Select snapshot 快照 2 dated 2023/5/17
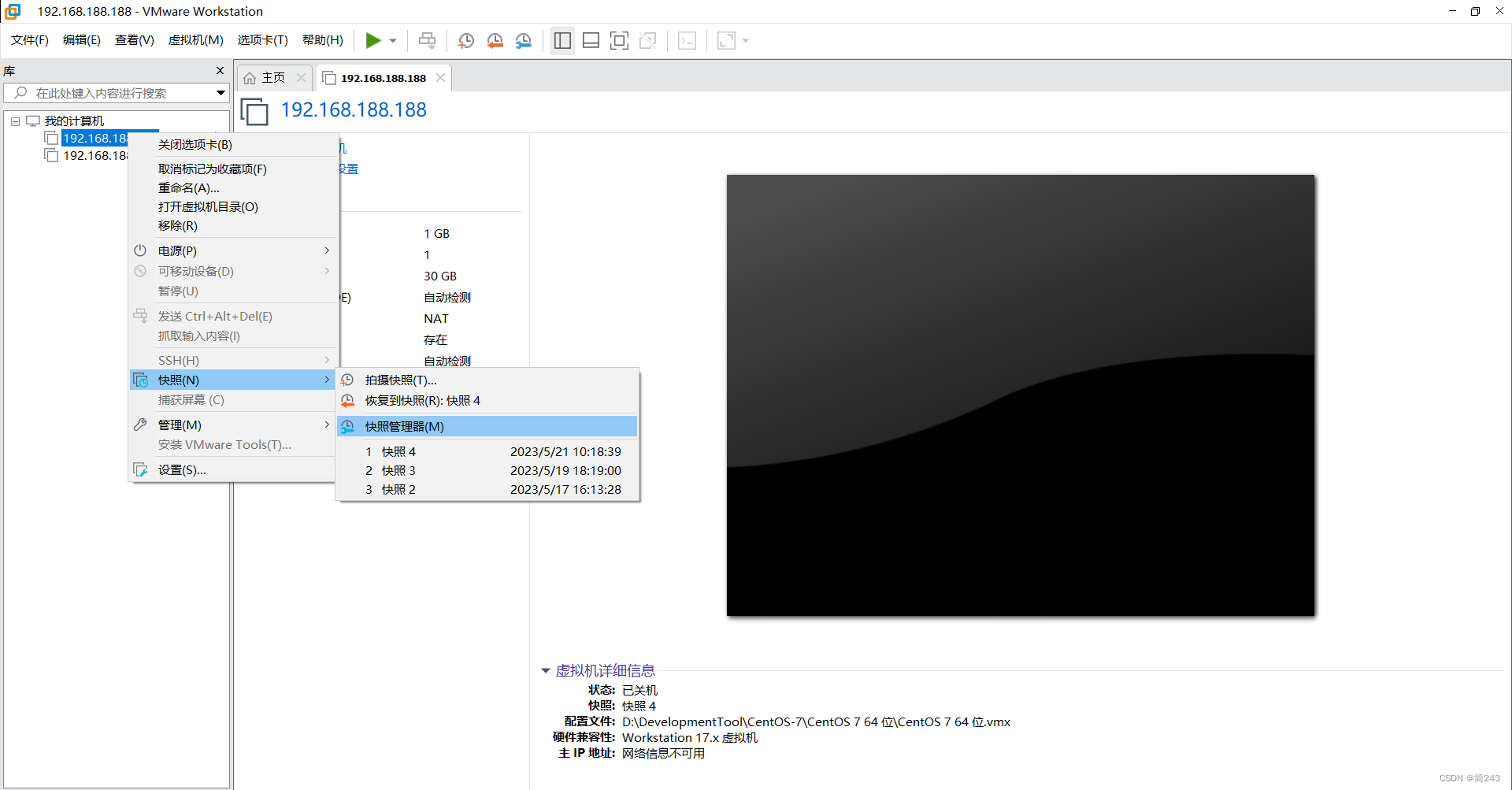 pos(487,490)
